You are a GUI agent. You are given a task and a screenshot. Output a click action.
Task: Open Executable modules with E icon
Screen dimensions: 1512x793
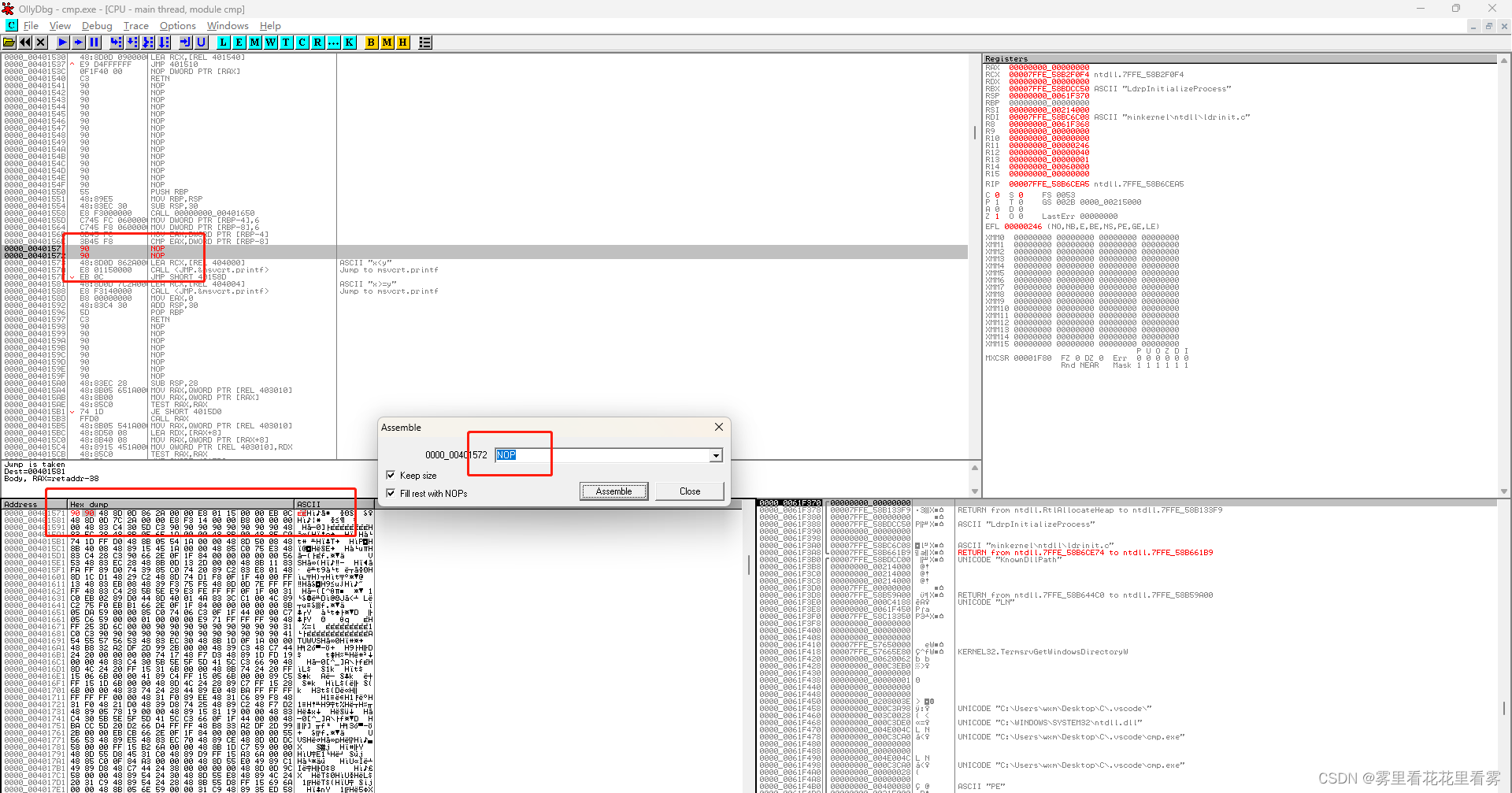239,43
